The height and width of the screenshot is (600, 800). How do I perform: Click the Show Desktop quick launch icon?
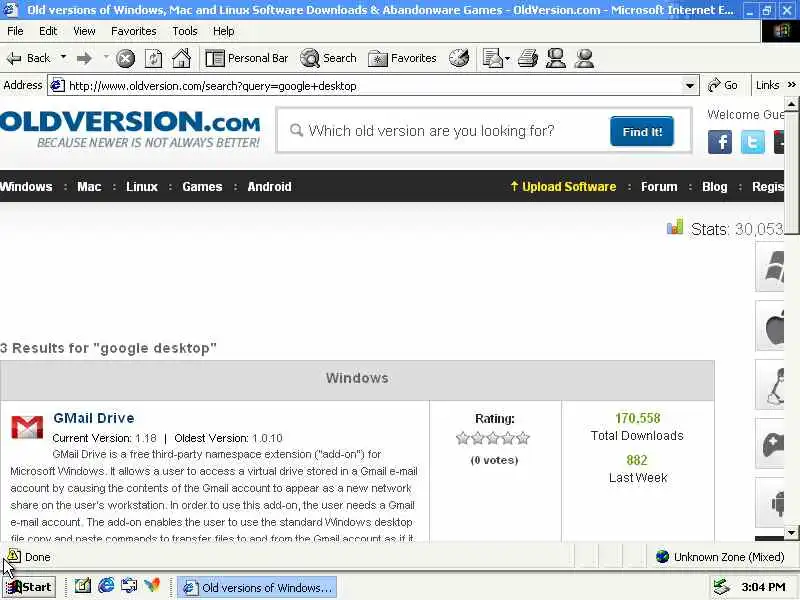pos(83,585)
